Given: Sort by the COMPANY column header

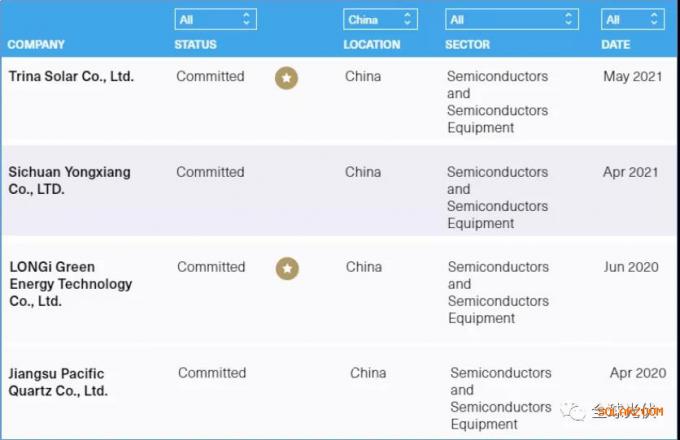Looking at the screenshot, I should click(36, 44).
